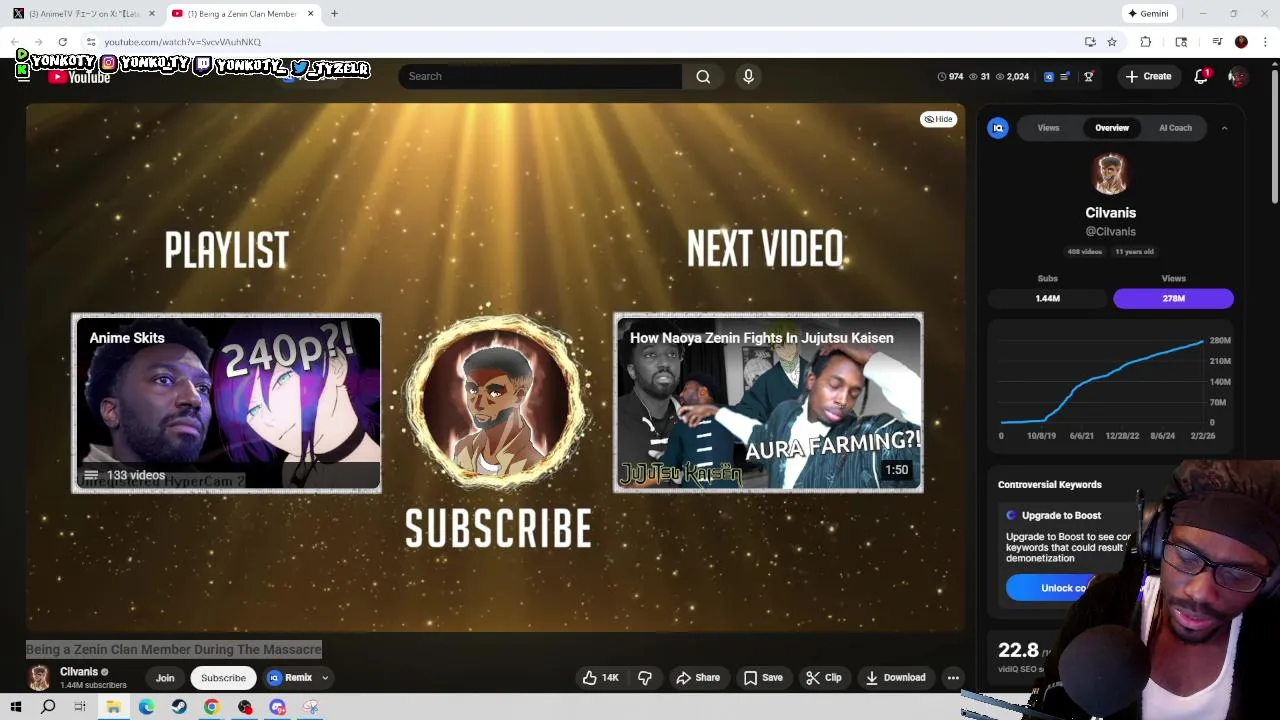This screenshot has height=720, width=1280.
Task: Start voice search with the microphone icon
Action: pos(748,76)
